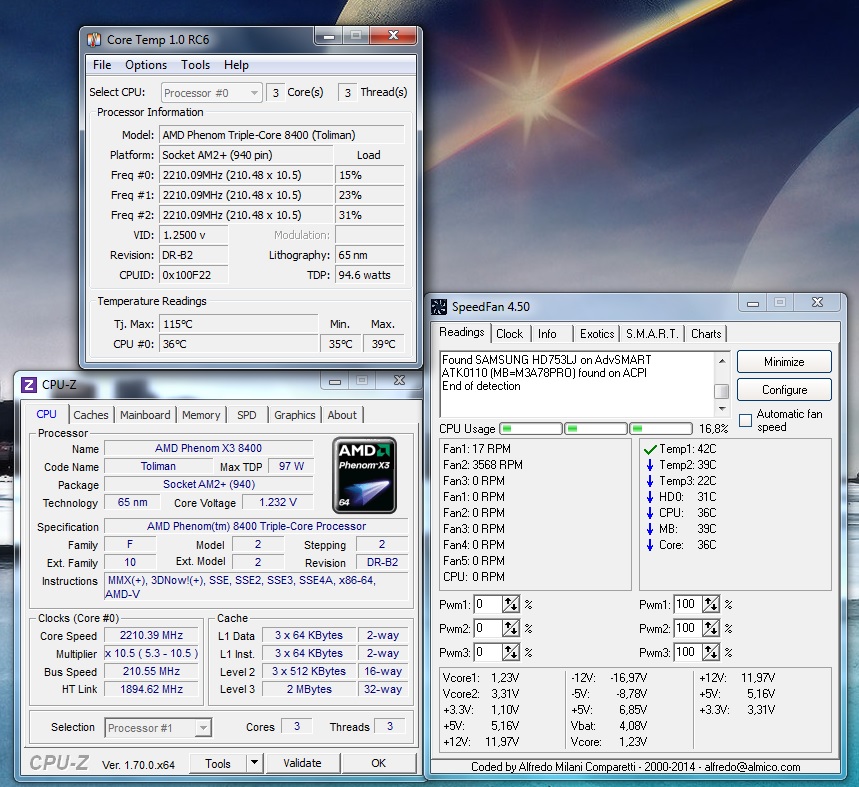The image size is (859, 787).
Task: Open the Core Temp File menu
Action: (102, 65)
